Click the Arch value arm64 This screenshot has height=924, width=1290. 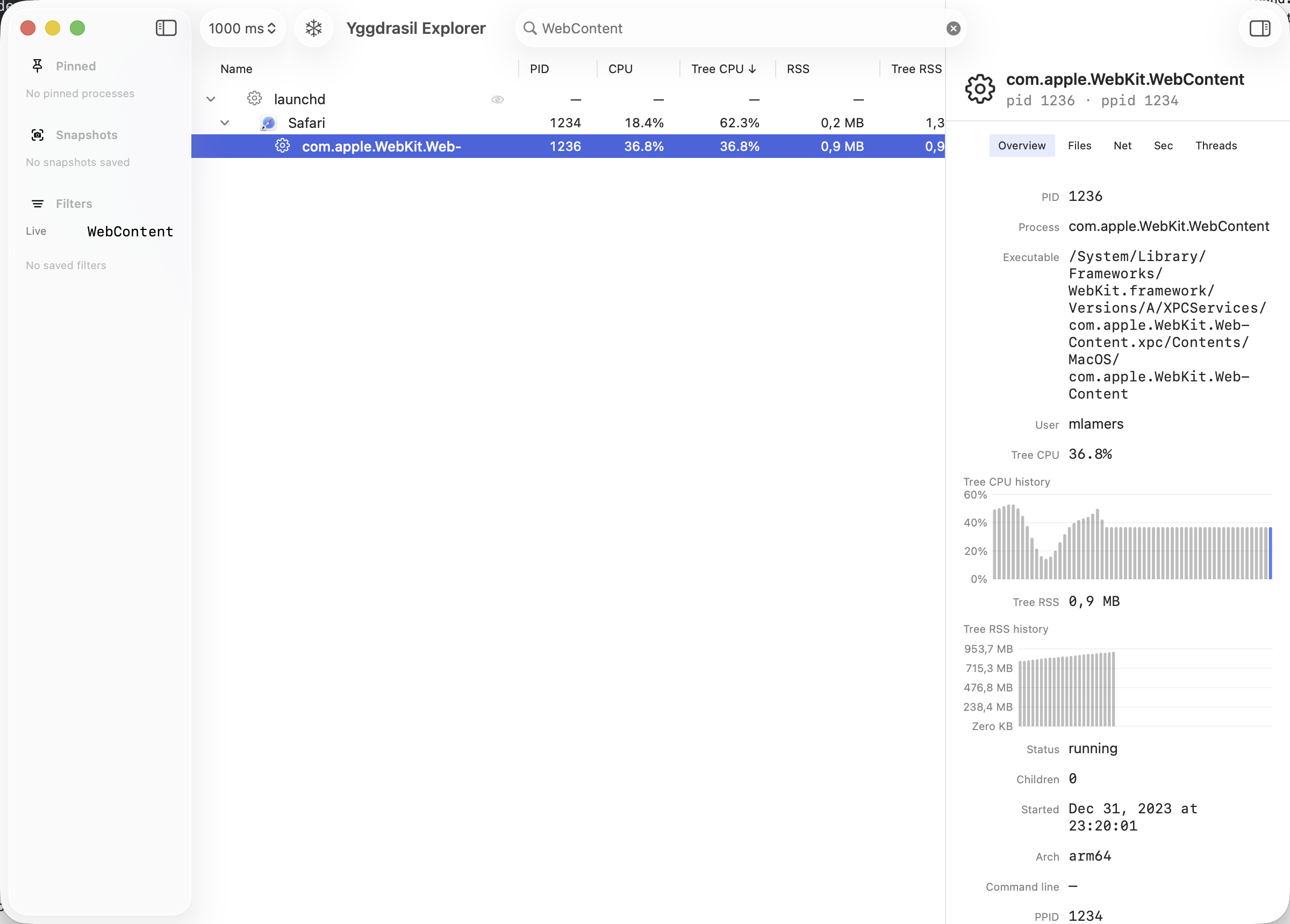[x=1089, y=856]
